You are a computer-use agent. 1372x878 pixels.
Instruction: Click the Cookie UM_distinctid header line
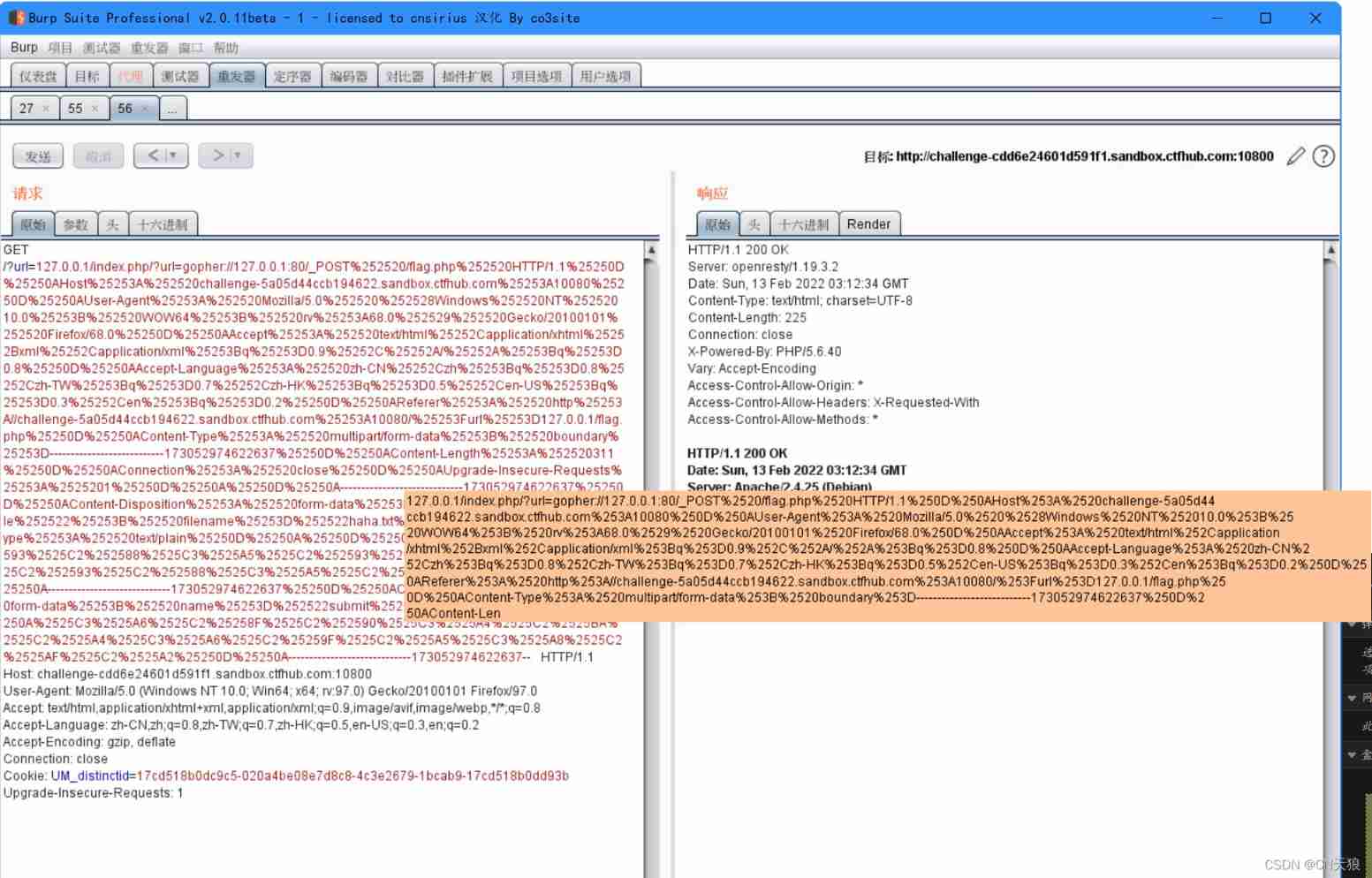click(286, 776)
